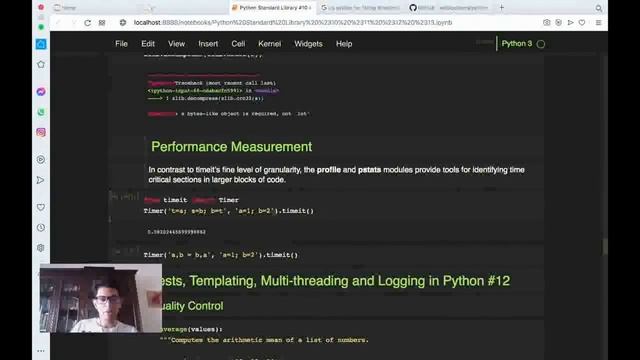
Task: Add page to bookmarks with the address bar heart
Action: click(x=582, y=22)
